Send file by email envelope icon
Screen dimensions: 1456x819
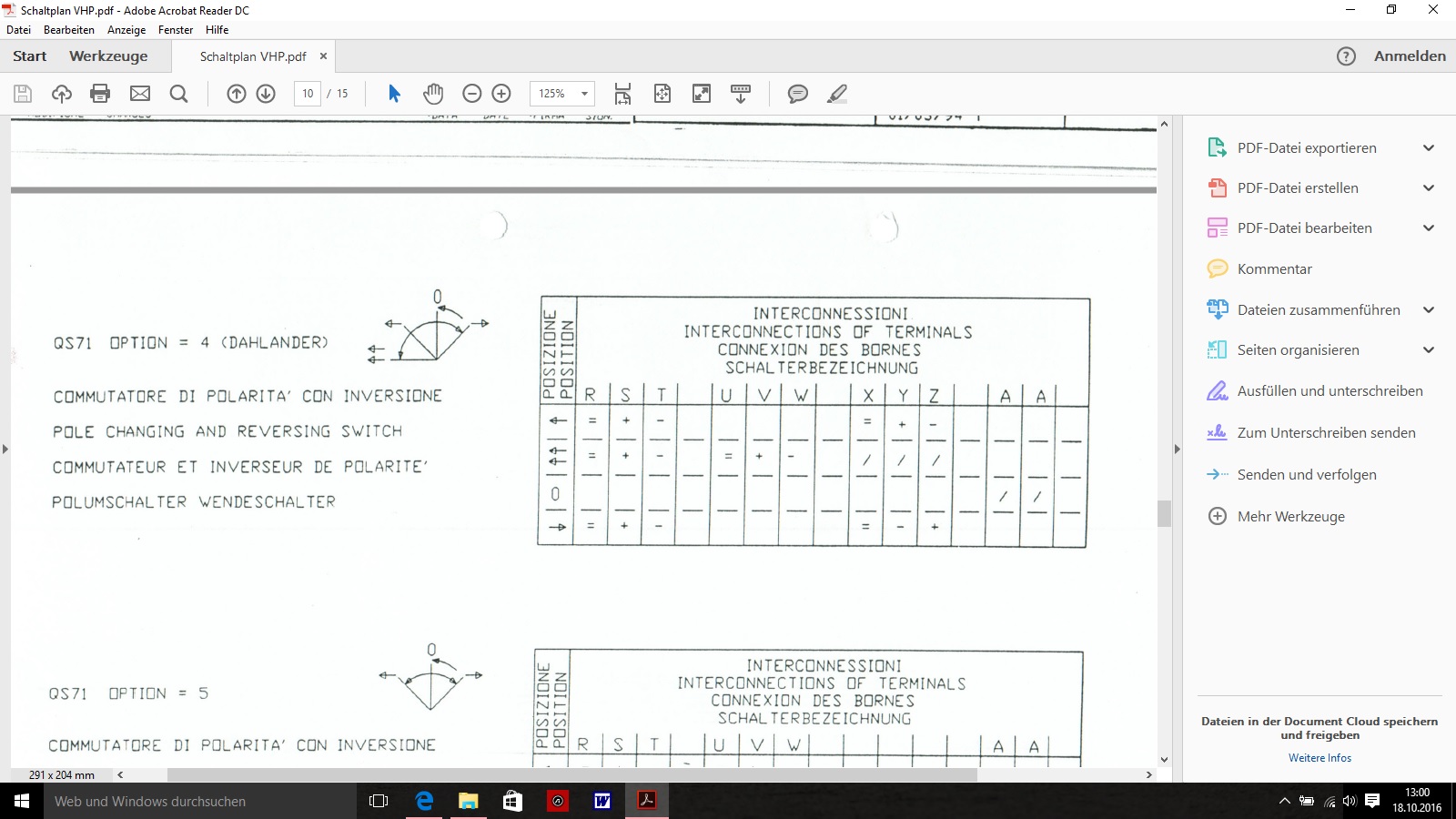click(x=140, y=93)
